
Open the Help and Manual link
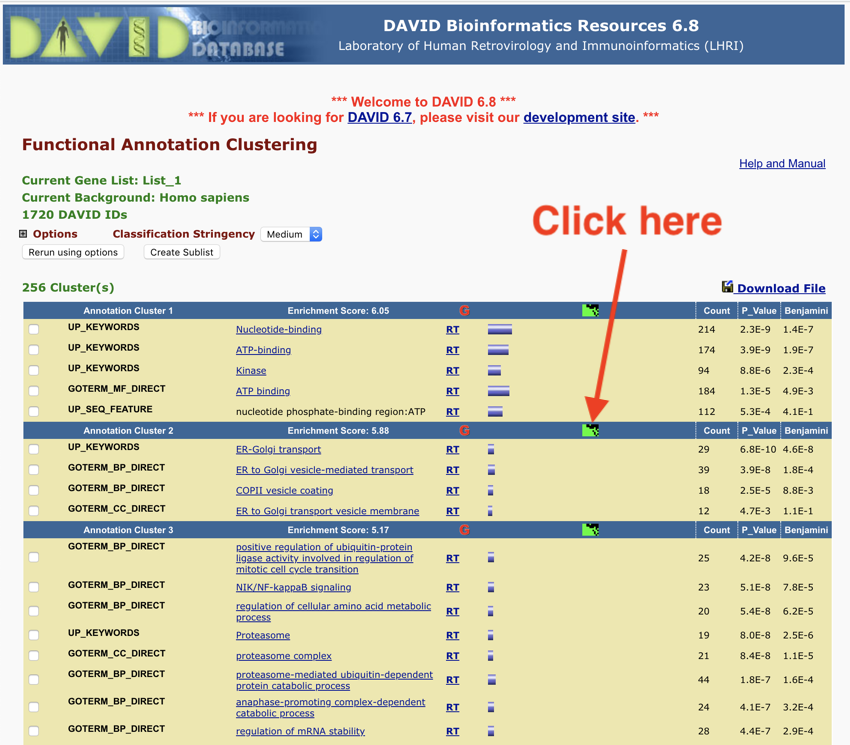[x=782, y=163]
